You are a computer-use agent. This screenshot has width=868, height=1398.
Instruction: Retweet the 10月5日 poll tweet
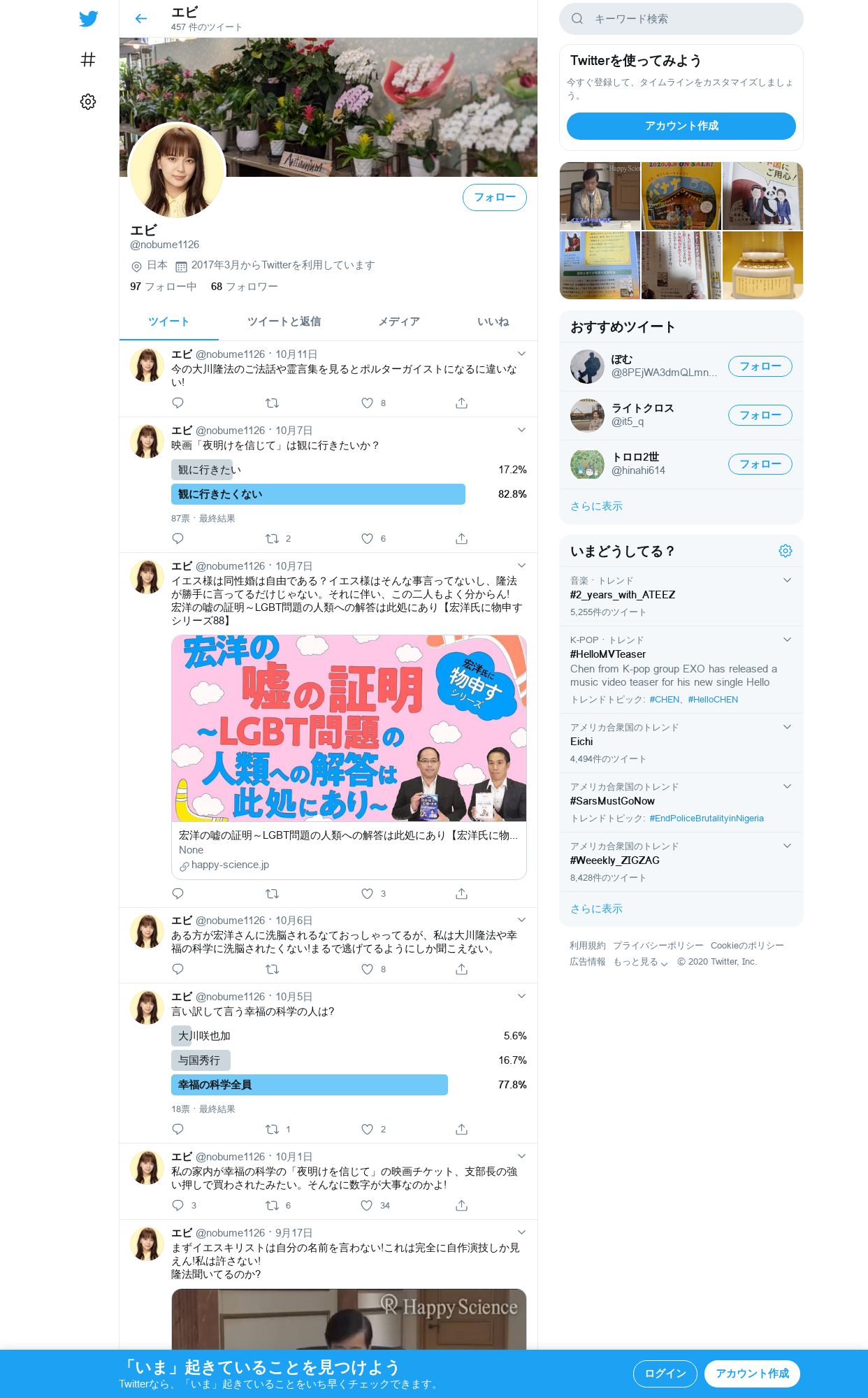tap(273, 1130)
